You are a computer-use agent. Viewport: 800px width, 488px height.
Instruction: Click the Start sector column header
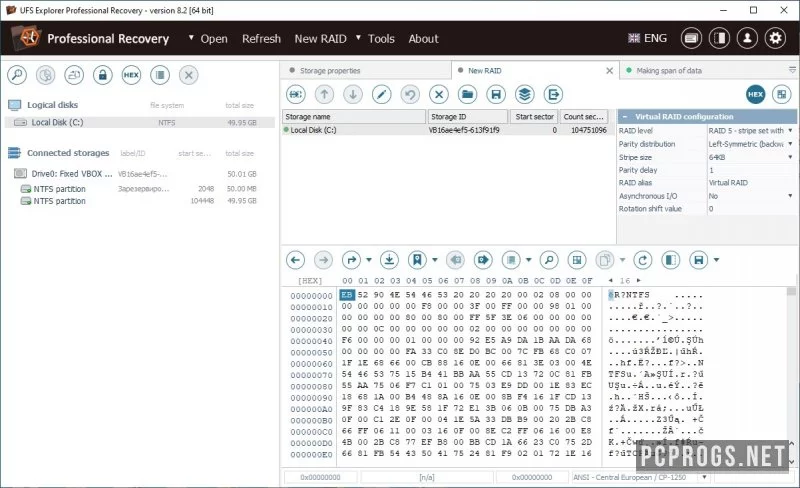point(534,117)
